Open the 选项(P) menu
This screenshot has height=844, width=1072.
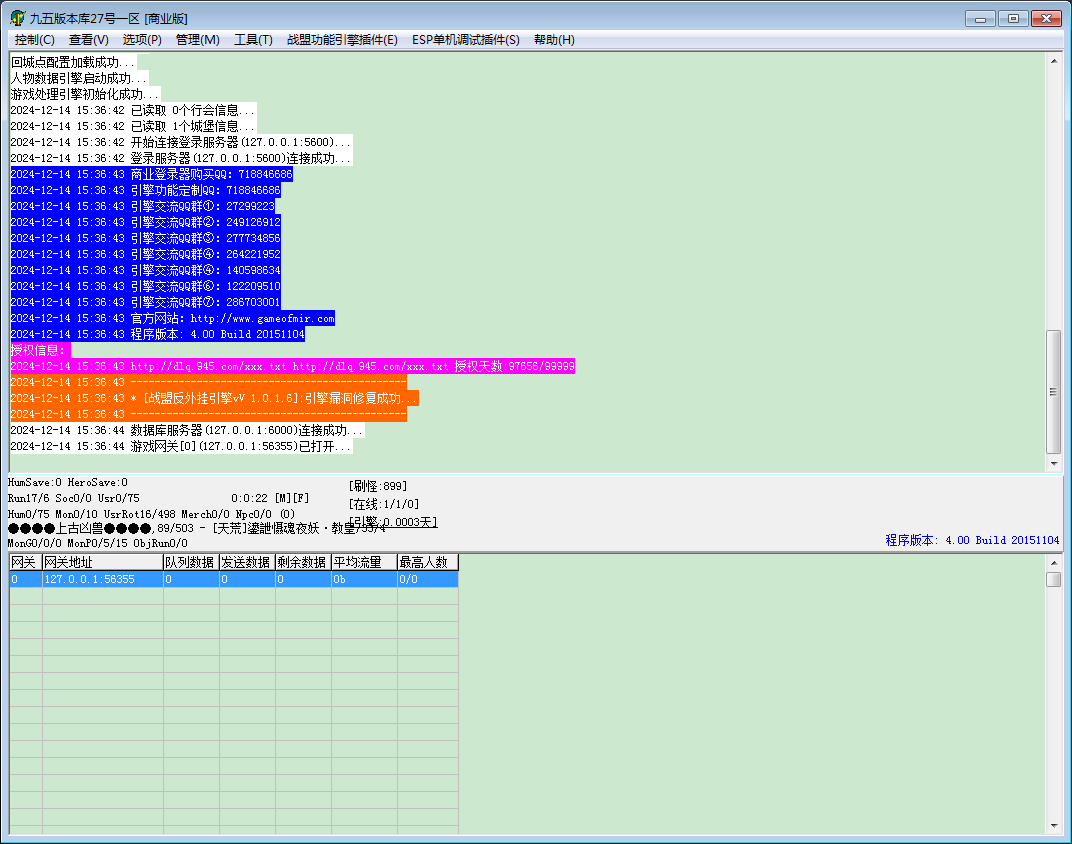142,40
